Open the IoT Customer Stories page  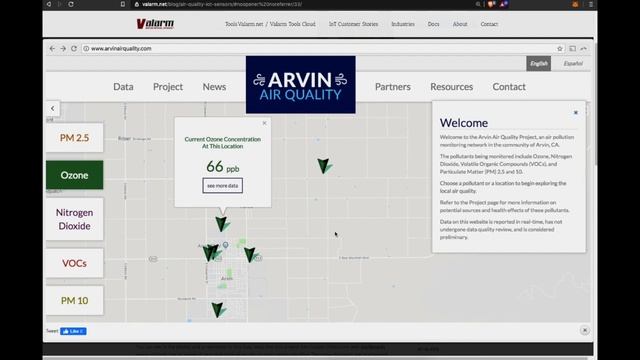tap(353, 24)
